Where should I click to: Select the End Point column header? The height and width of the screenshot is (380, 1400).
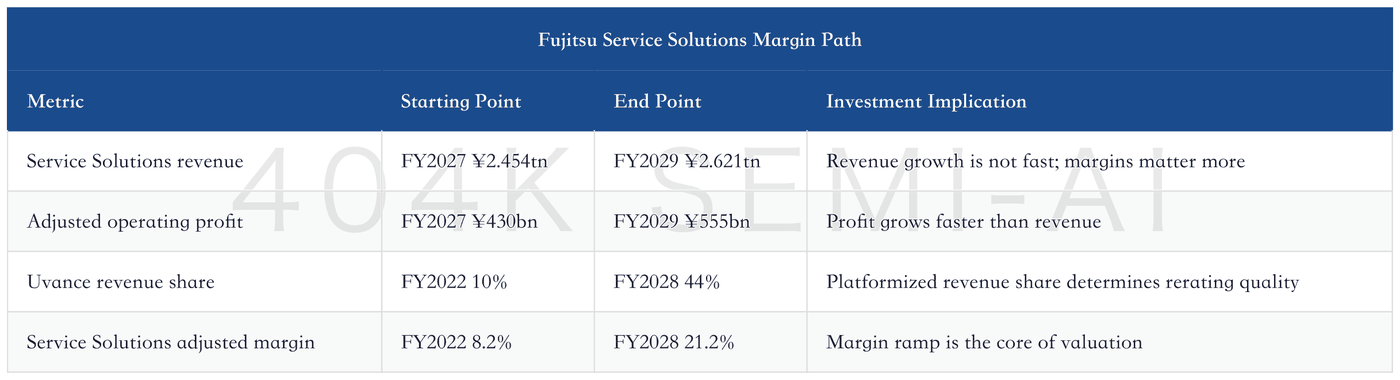[658, 102]
